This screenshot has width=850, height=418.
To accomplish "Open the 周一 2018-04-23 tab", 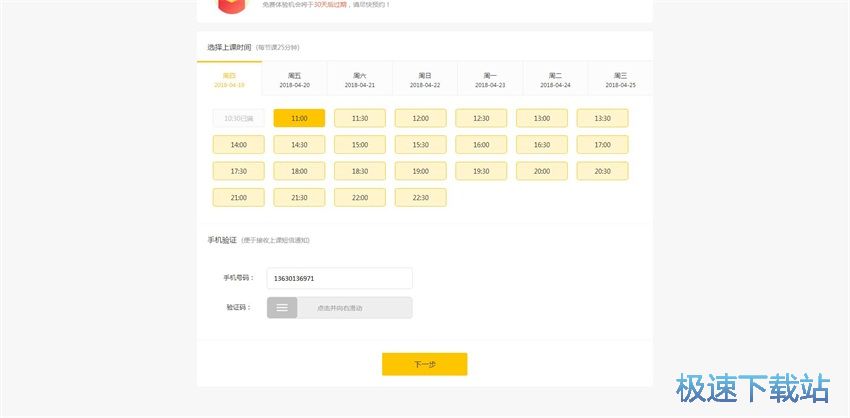I will [490, 79].
